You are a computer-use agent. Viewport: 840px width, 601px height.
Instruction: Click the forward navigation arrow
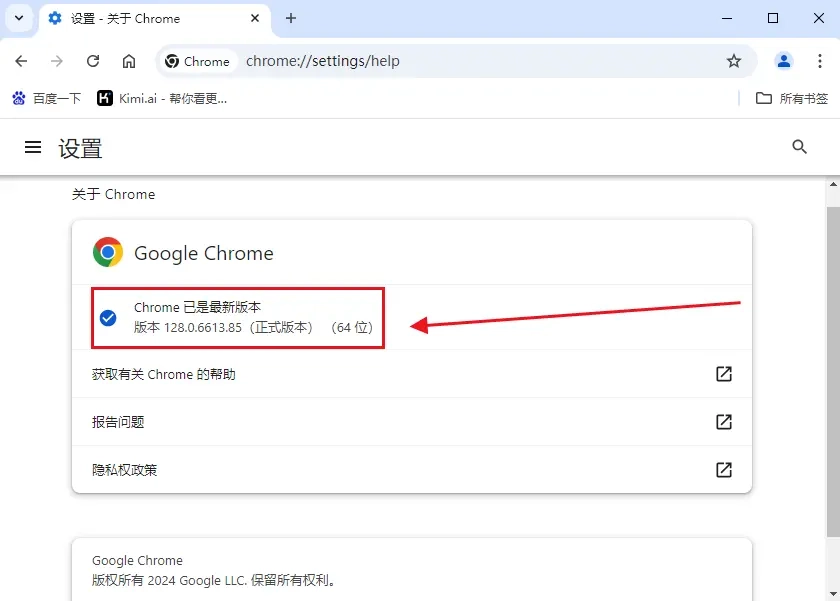[57, 61]
